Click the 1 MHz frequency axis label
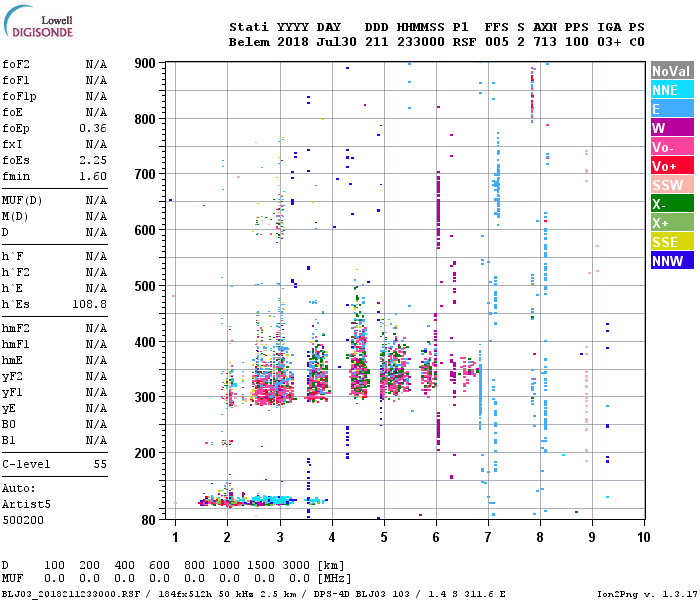Viewport: 700px width, 600px height. tap(175, 537)
